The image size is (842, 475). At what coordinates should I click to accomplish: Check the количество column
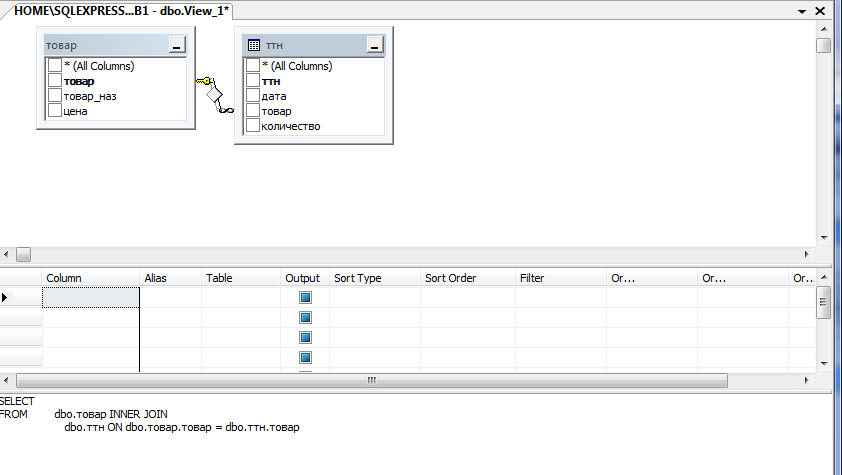click(253, 126)
